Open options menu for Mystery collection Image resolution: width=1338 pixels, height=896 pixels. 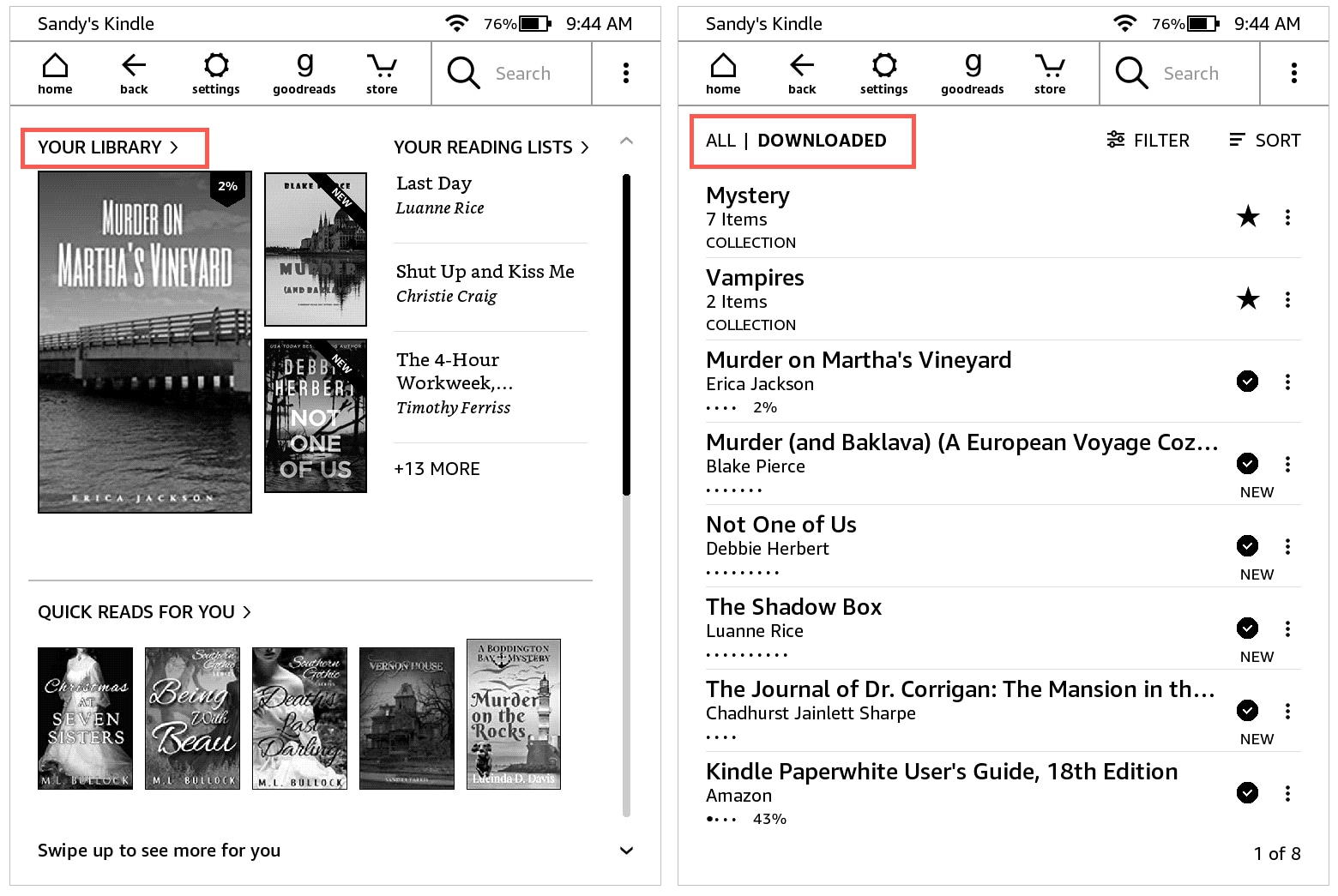pos(1287,217)
